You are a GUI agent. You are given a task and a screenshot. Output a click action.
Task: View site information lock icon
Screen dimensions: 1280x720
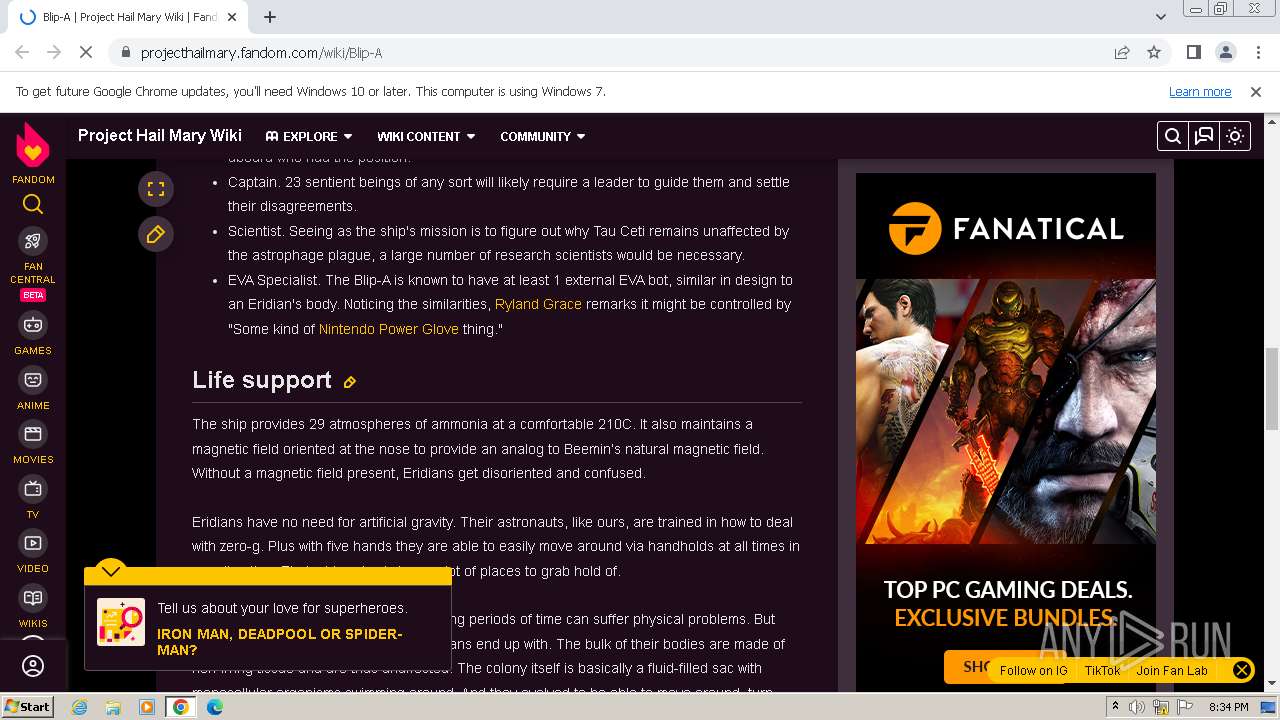pos(125,53)
